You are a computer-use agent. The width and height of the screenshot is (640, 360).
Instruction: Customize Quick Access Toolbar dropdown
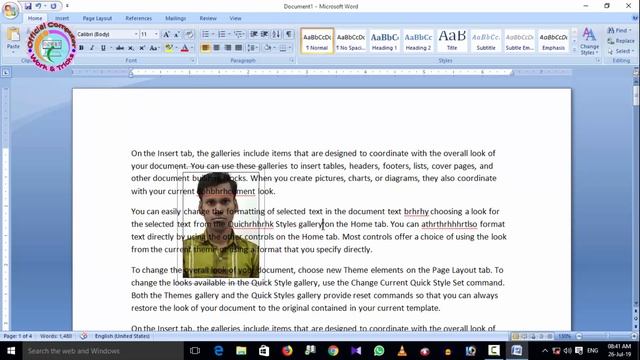pyautogui.click(x=67, y=6)
